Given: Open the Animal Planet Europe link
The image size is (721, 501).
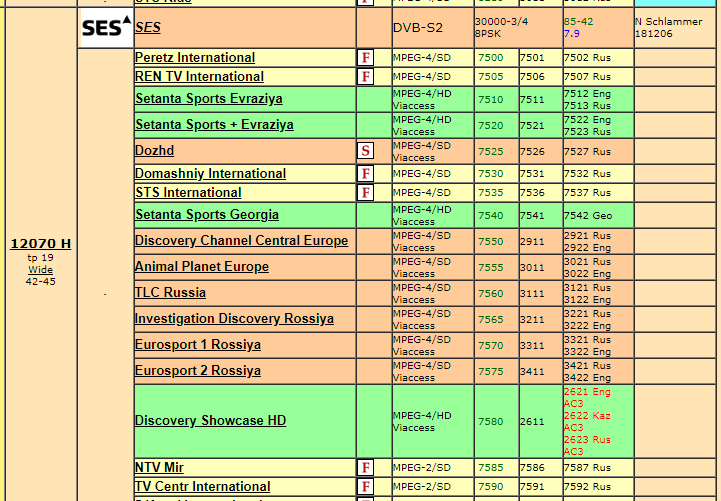Looking at the screenshot, I should pos(202,267).
